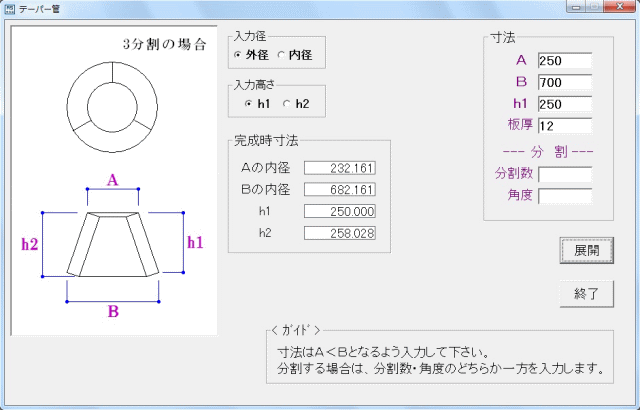The image size is (640, 410).
Task: Click the guide text 寸法はA<Bとなるよう入力して下さい
Action: 383,352
